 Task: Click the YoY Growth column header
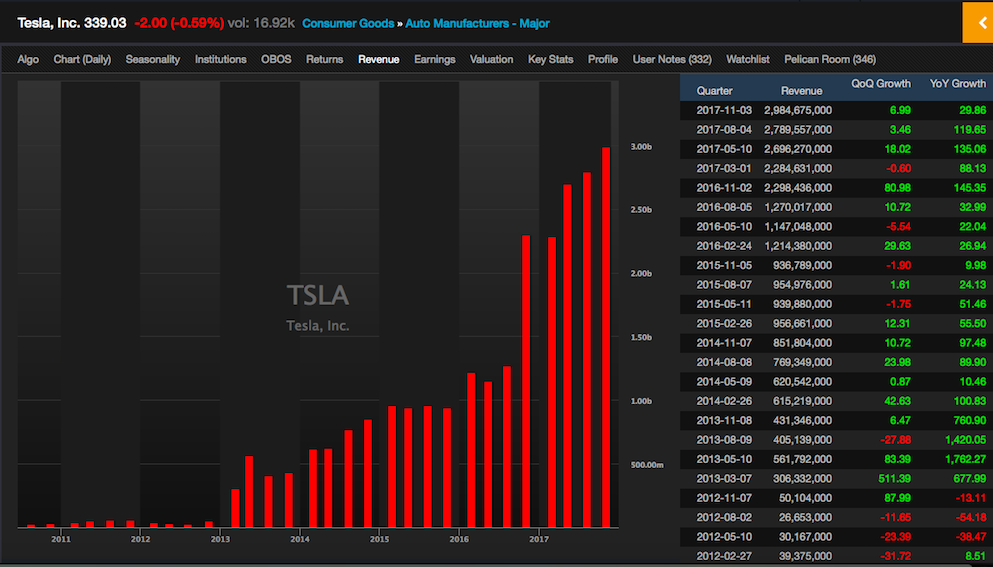[958, 84]
